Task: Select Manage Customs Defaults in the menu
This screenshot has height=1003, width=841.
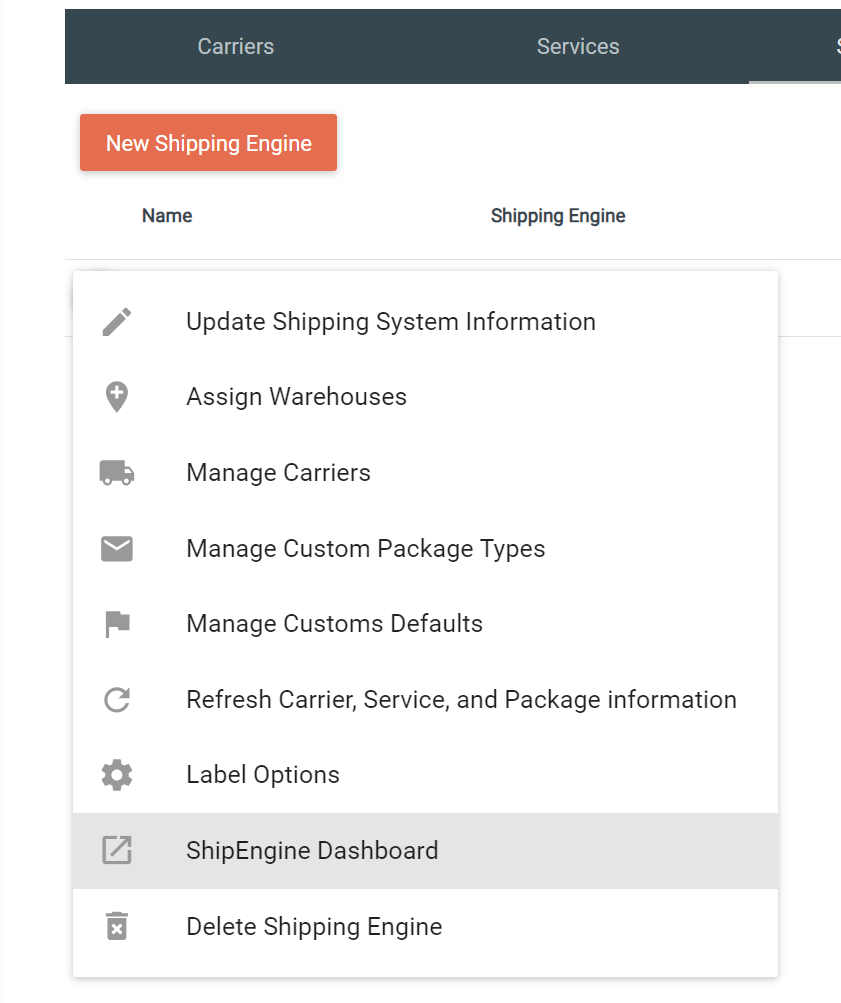Action: 335,623
